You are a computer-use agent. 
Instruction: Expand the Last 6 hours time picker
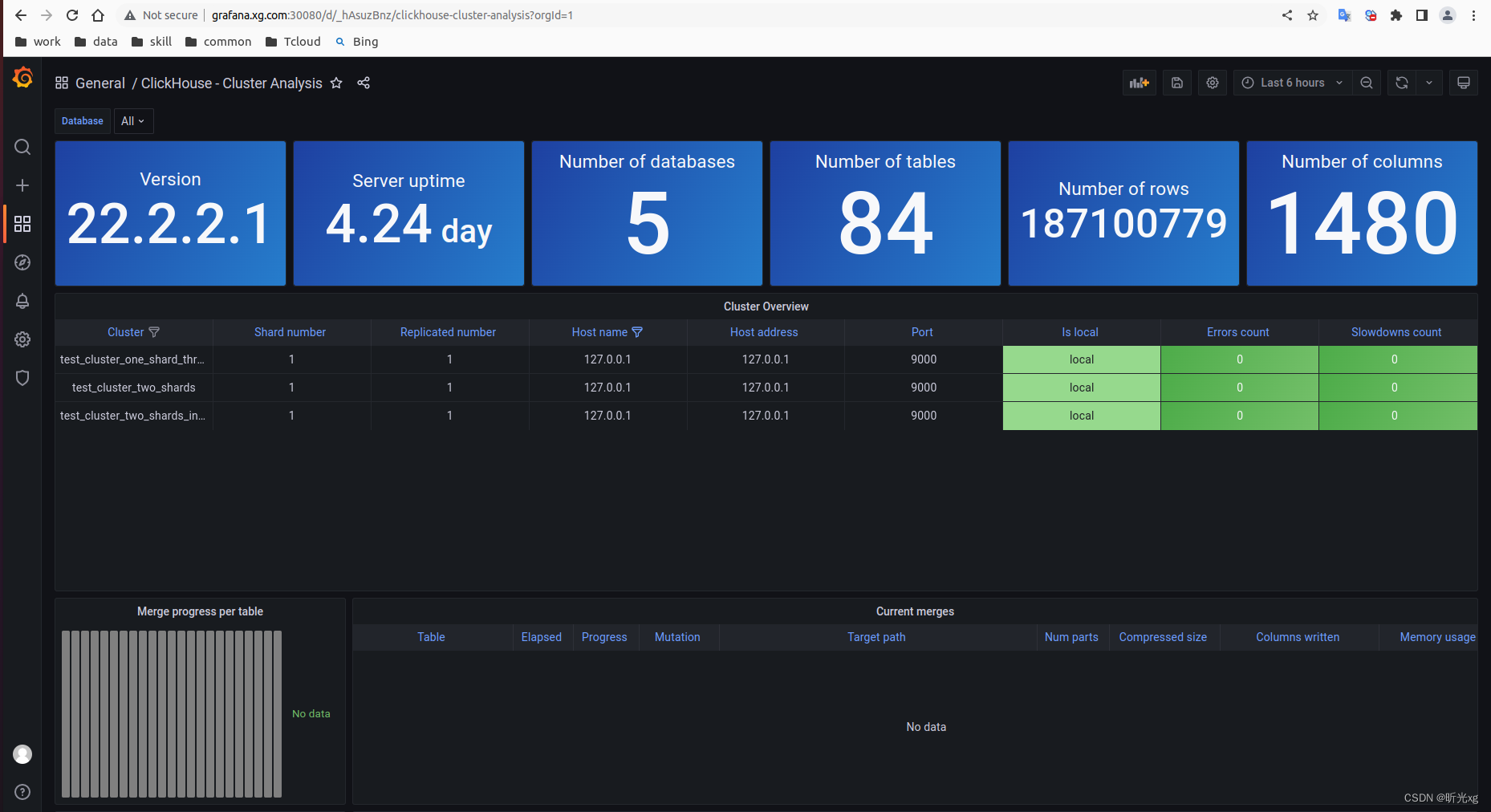pyautogui.click(x=1291, y=82)
